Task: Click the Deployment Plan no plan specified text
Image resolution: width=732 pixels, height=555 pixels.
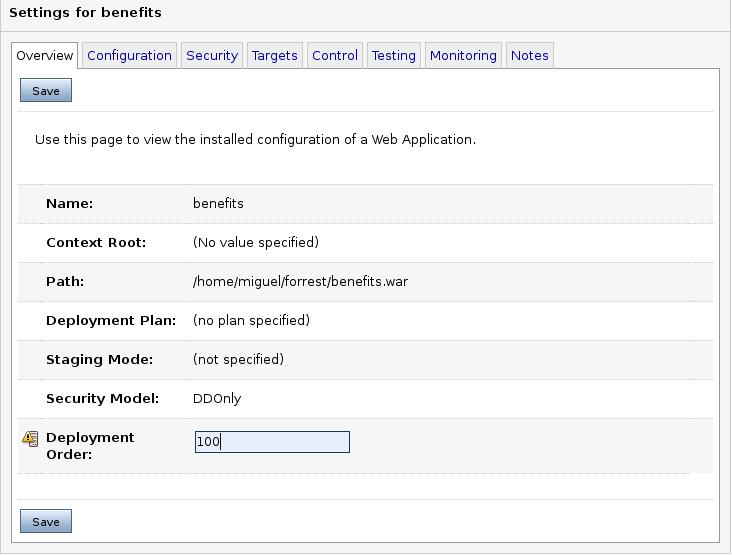Action: pos(251,320)
